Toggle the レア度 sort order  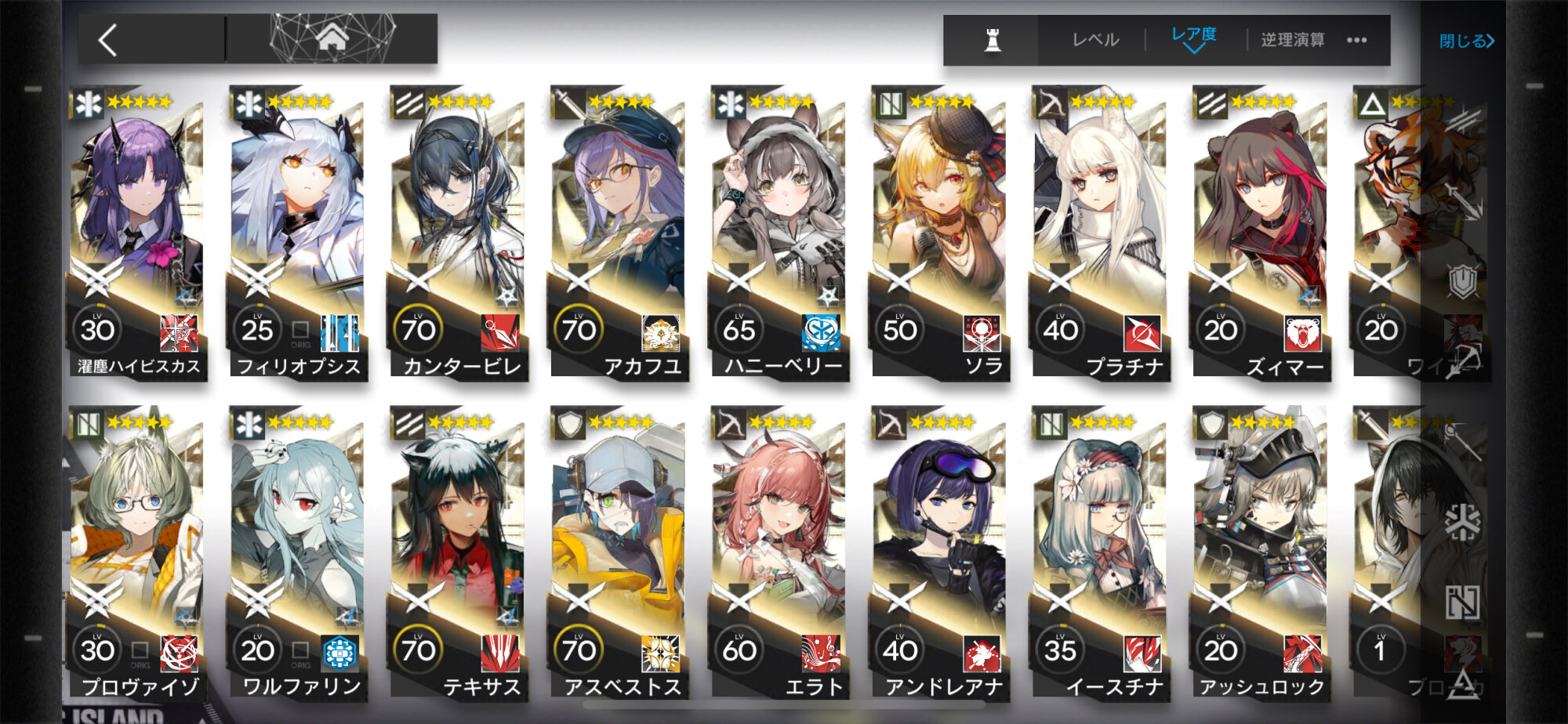click(x=1193, y=38)
